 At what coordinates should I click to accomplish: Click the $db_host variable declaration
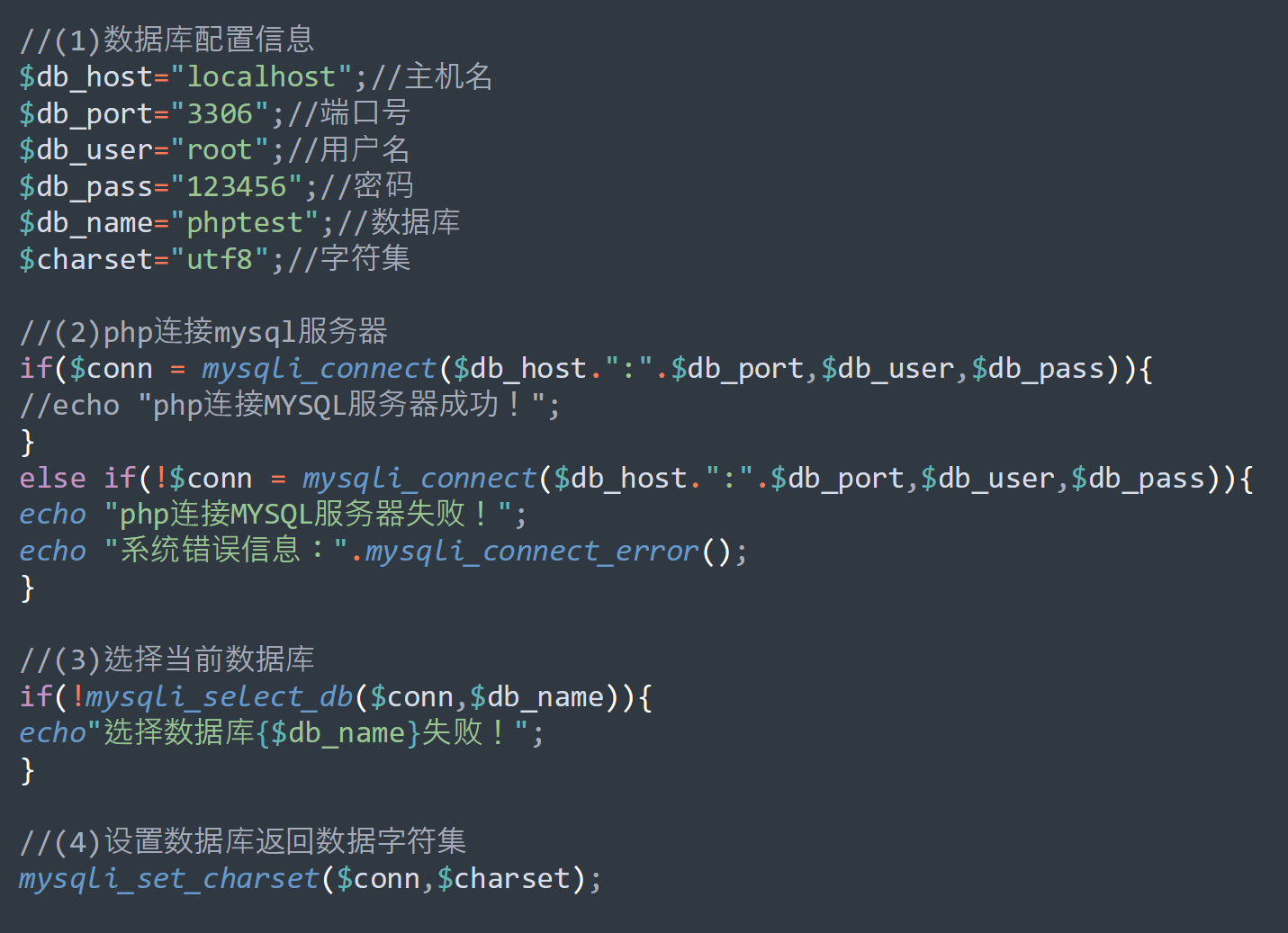pos(86,77)
